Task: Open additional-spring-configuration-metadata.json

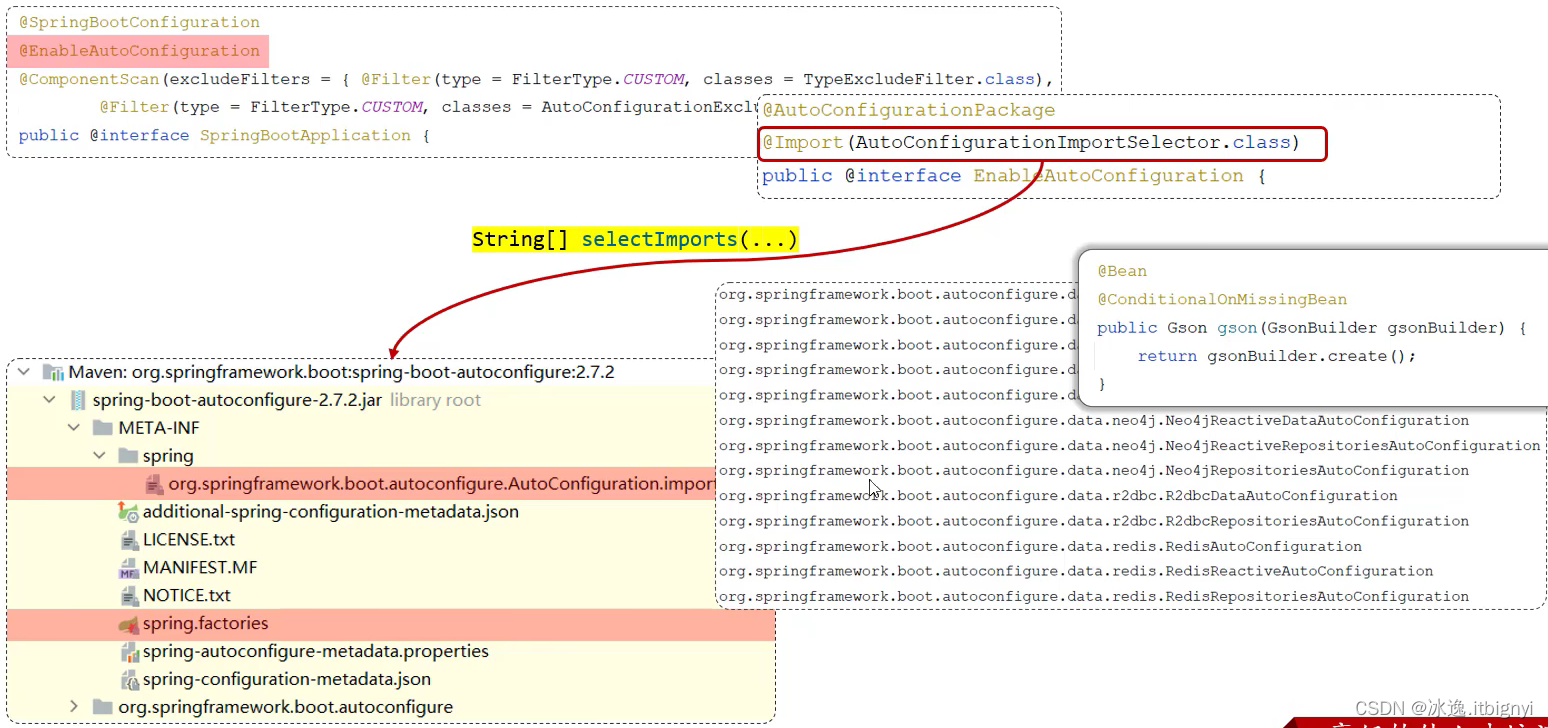Action: (x=331, y=512)
